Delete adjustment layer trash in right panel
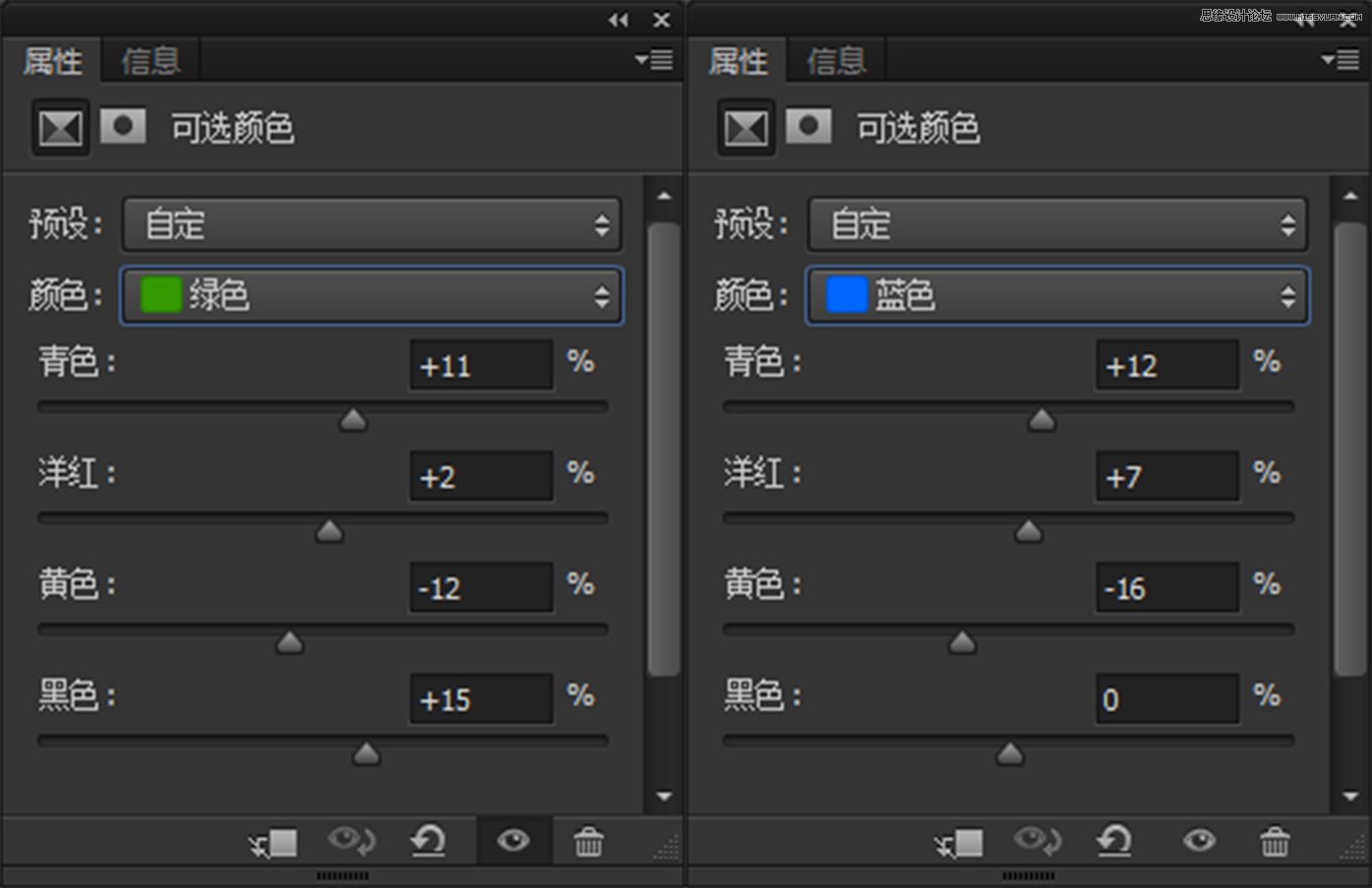The width and height of the screenshot is (1372, 888). [1275, 841]
